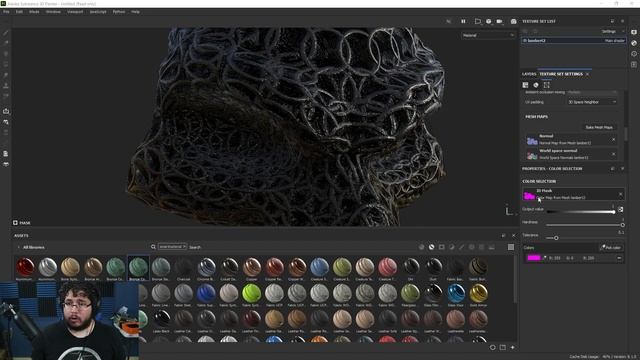640x360 pixels.
Task: Open the File menu
Action: (6, 12)
